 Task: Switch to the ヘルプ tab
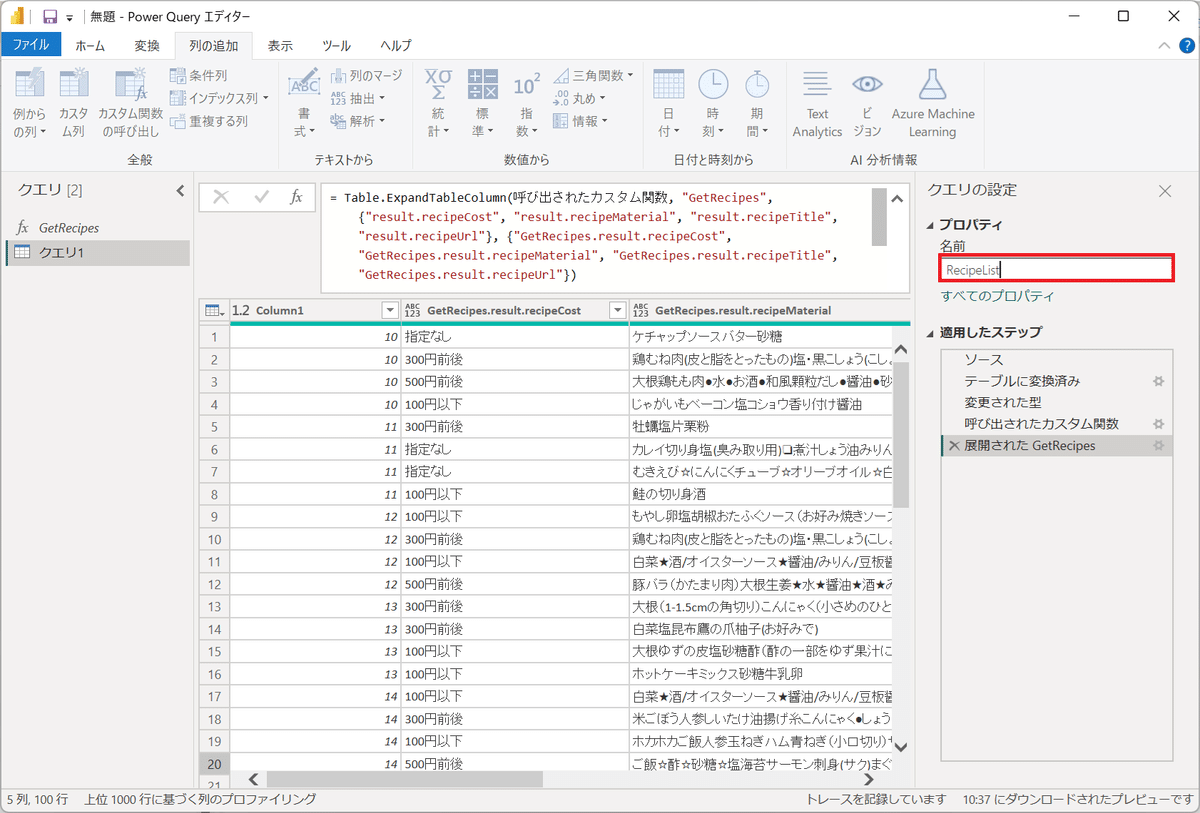(x=396, y=45)
